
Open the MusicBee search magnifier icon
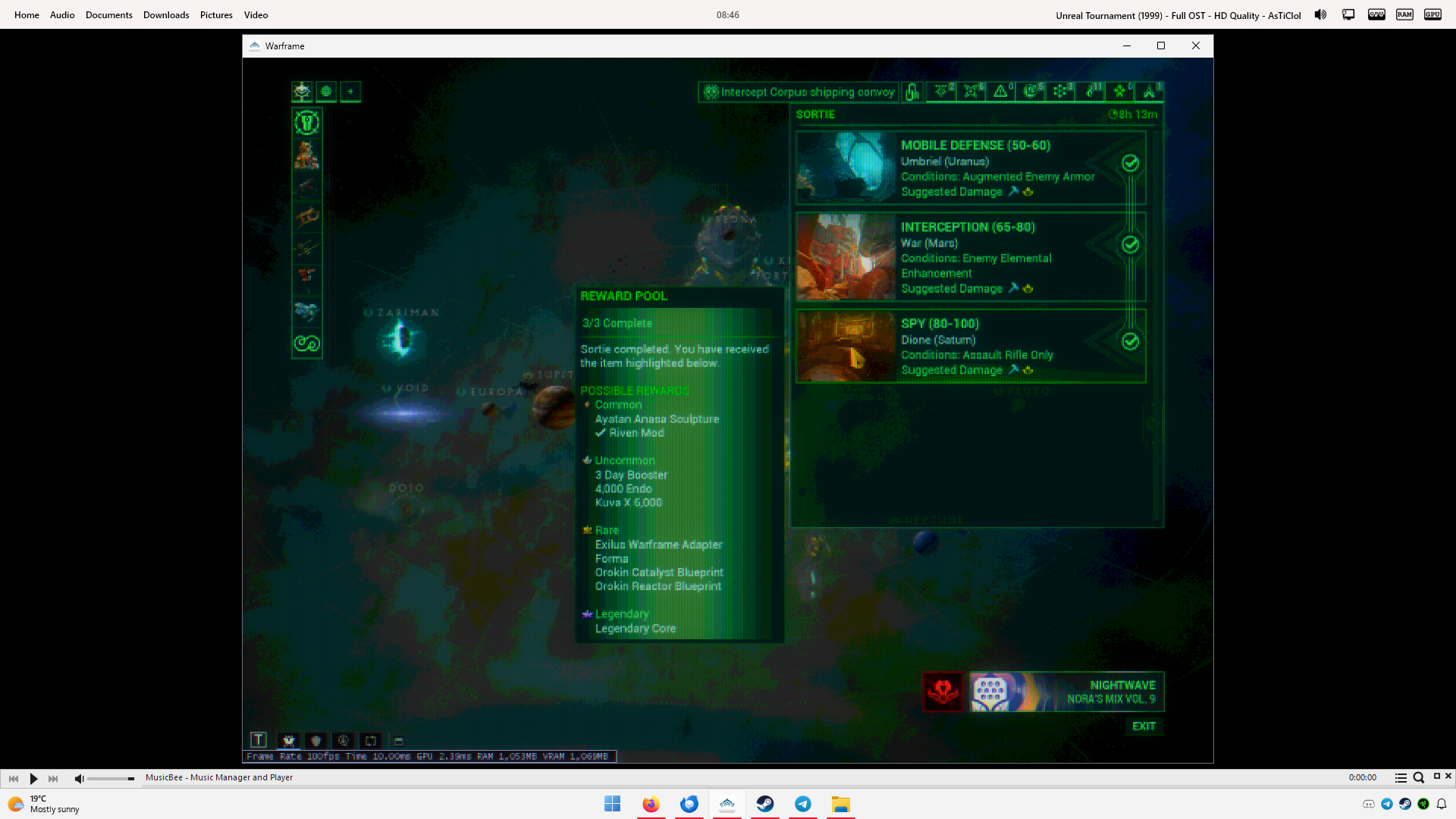pyautogui.click(x=1419, y=778)
